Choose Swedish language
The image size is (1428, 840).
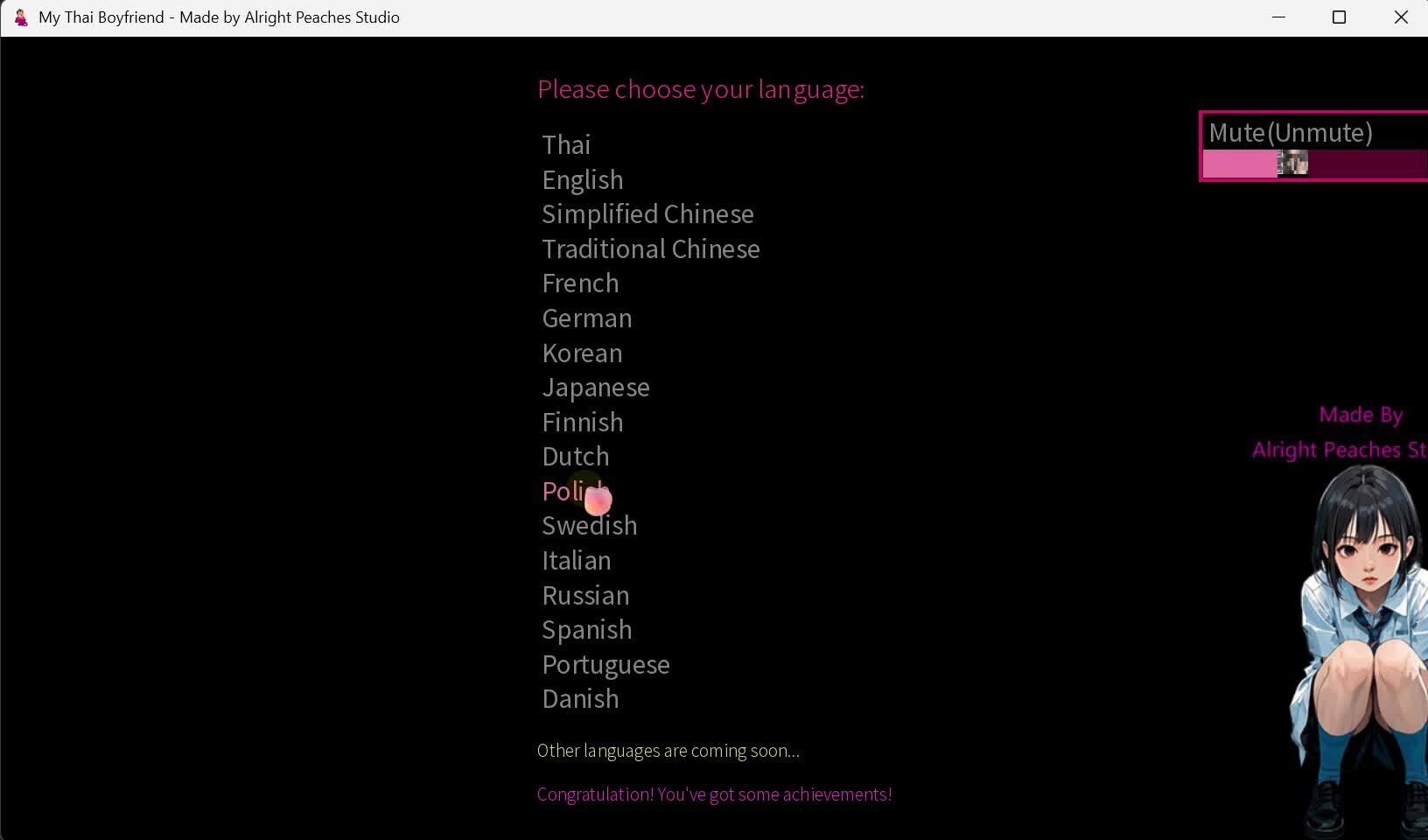590,526
